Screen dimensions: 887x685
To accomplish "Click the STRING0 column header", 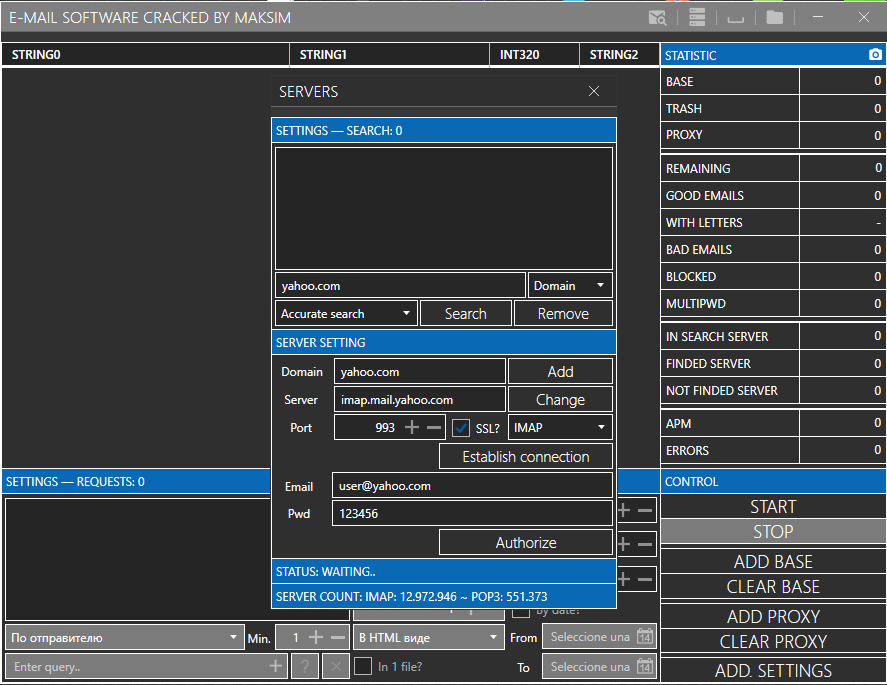I will [x=145, y=55].
